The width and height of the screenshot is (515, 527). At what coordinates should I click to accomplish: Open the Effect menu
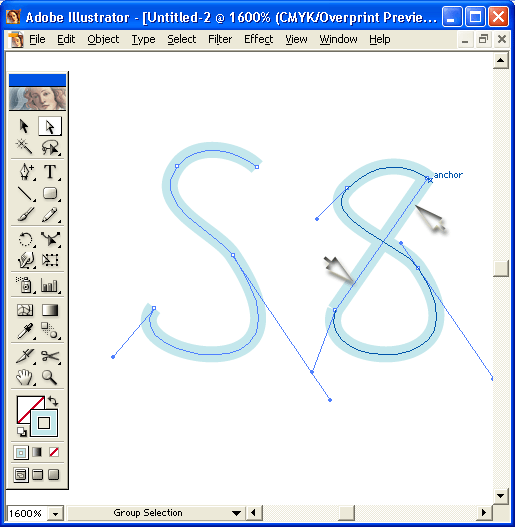coord(259,40)
